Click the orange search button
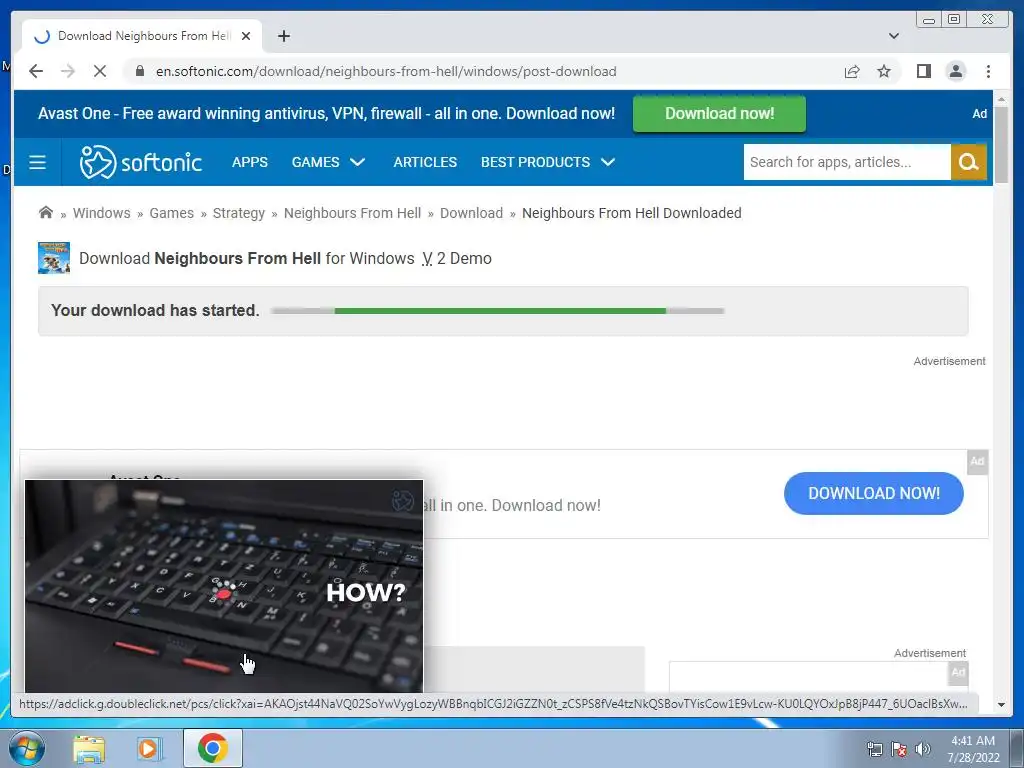1024x768 pixels. tap(968, 162)
